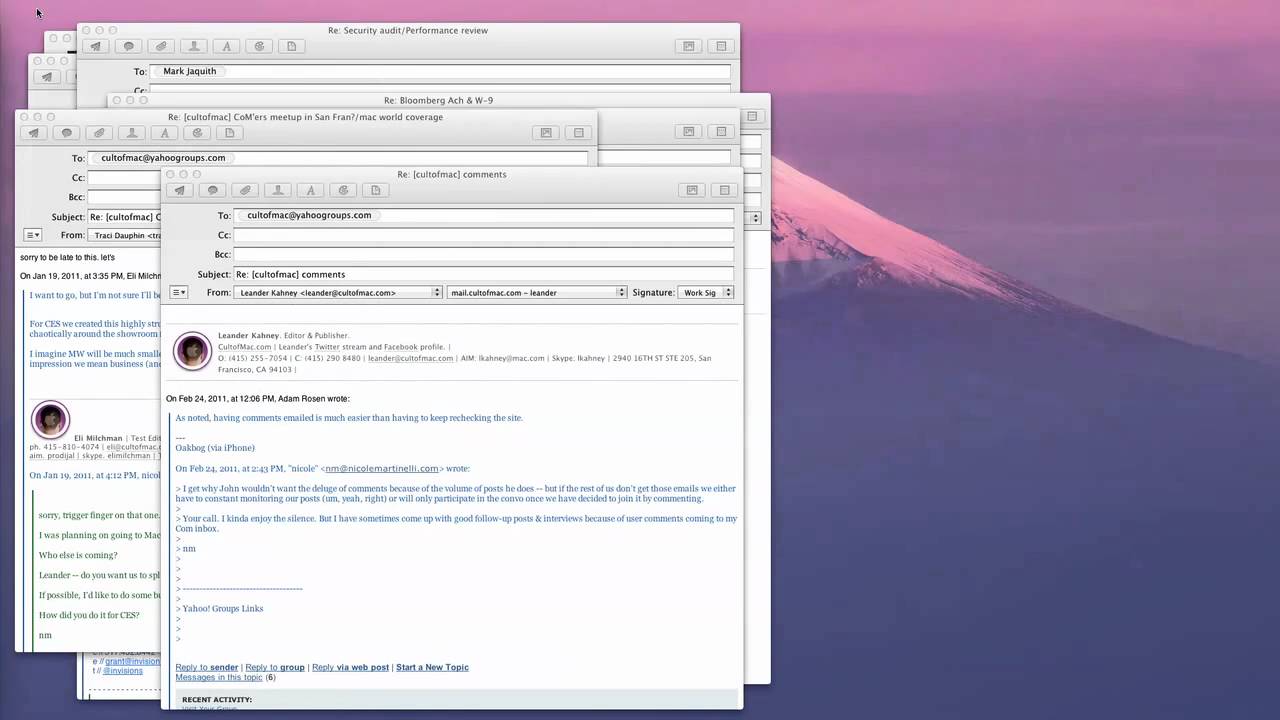The image size is (1280, 720).
Task: Open Photo Browser in comments reply toolbar
Action: click(x=691, y=190)
